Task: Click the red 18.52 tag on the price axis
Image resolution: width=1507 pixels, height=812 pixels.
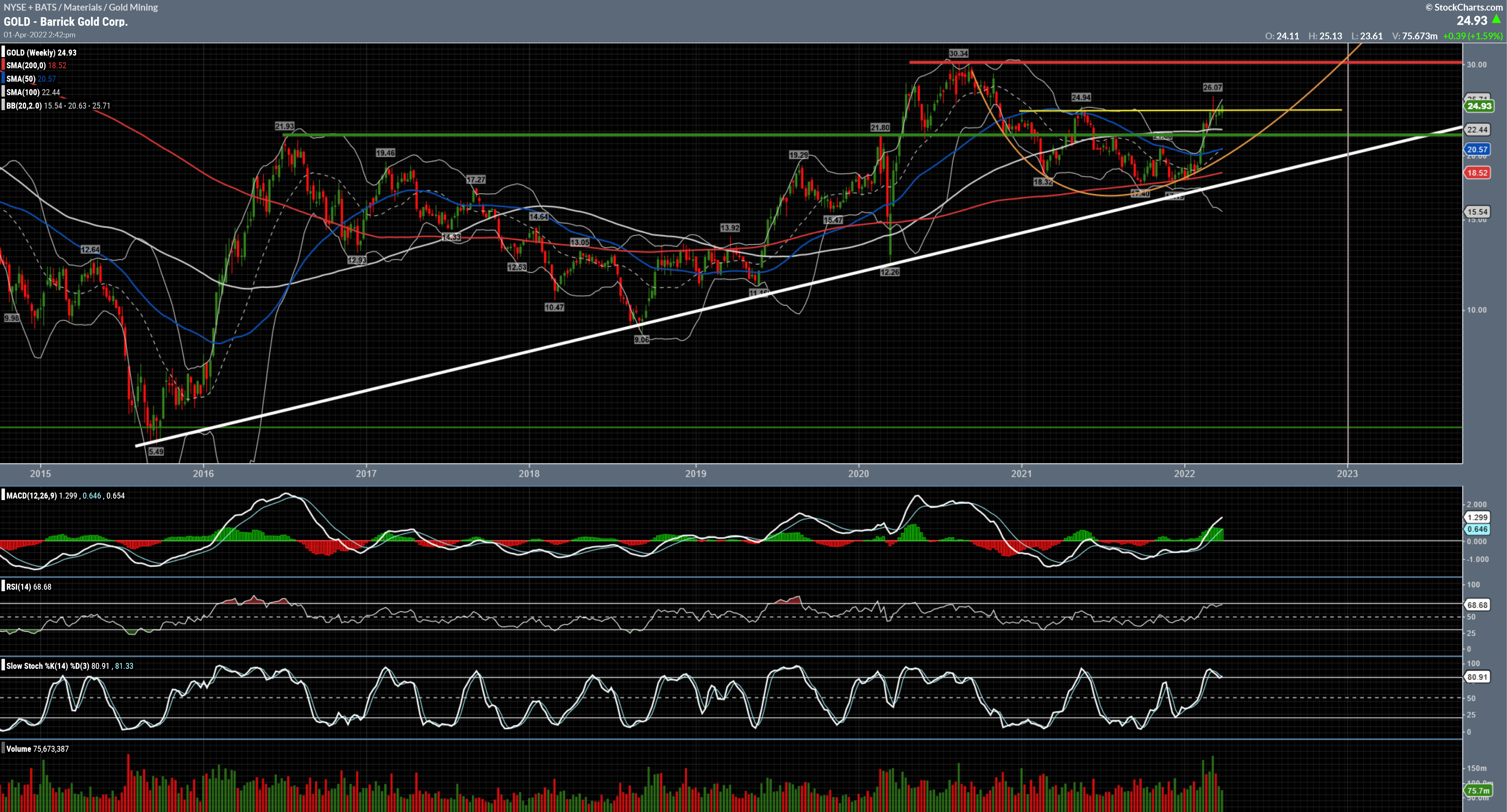Action: pyautogui.click(x=1477, y=173)
